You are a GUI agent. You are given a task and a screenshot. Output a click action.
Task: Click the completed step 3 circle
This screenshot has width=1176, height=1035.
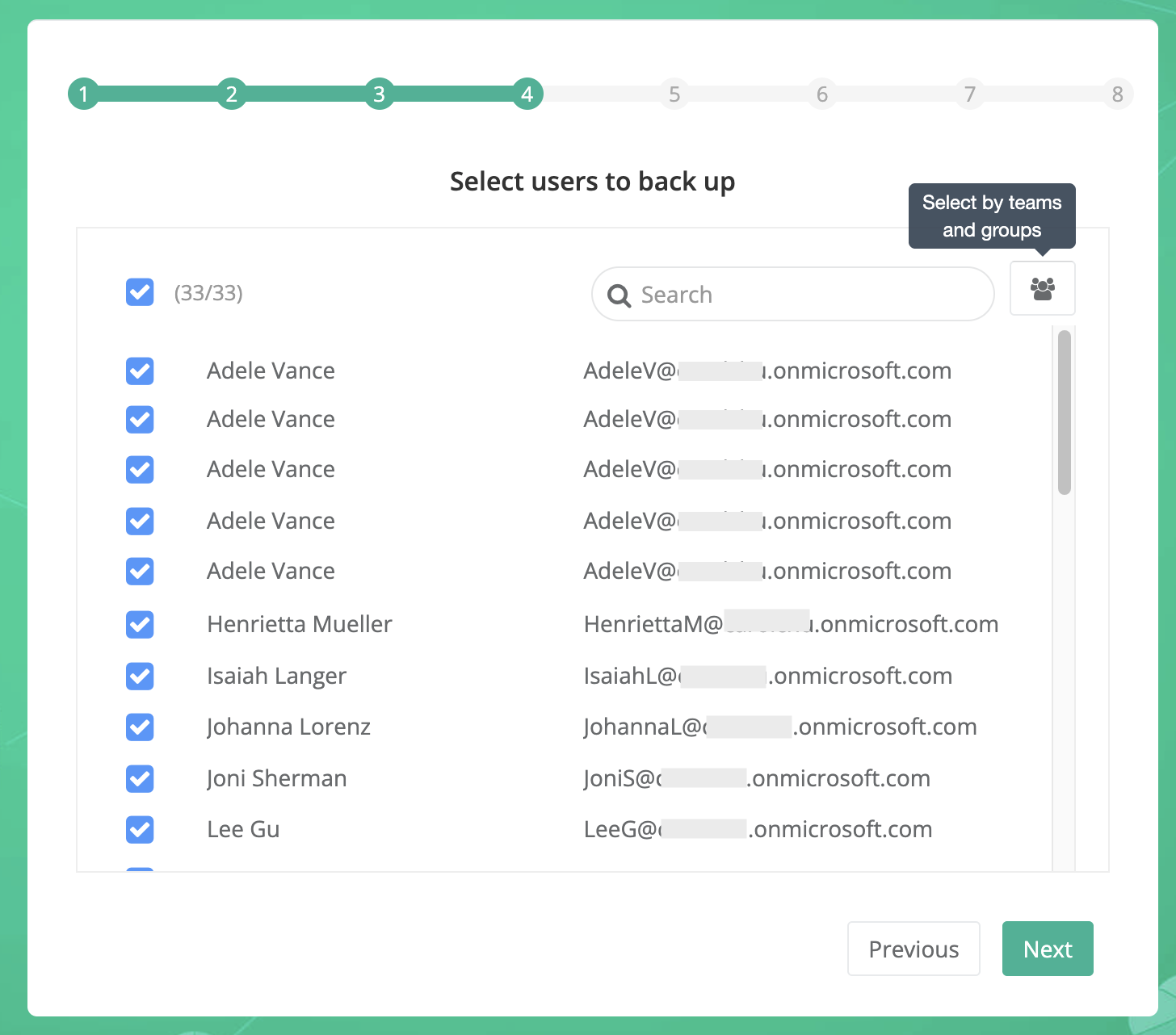[x=380, y=94]
